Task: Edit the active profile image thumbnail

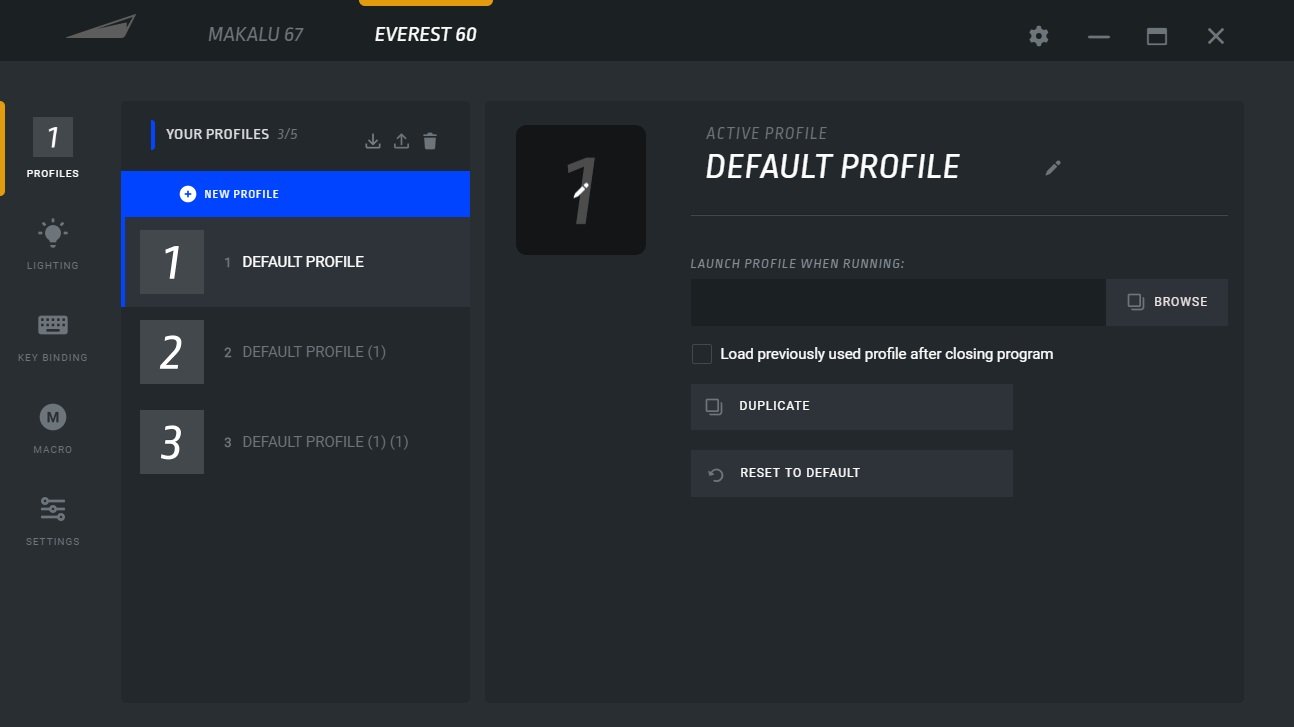Action: tap(581, 190)
